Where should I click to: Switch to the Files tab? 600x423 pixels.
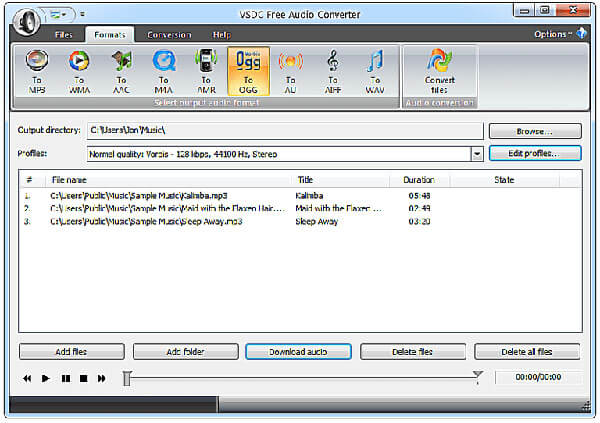(x=64, y=35)
